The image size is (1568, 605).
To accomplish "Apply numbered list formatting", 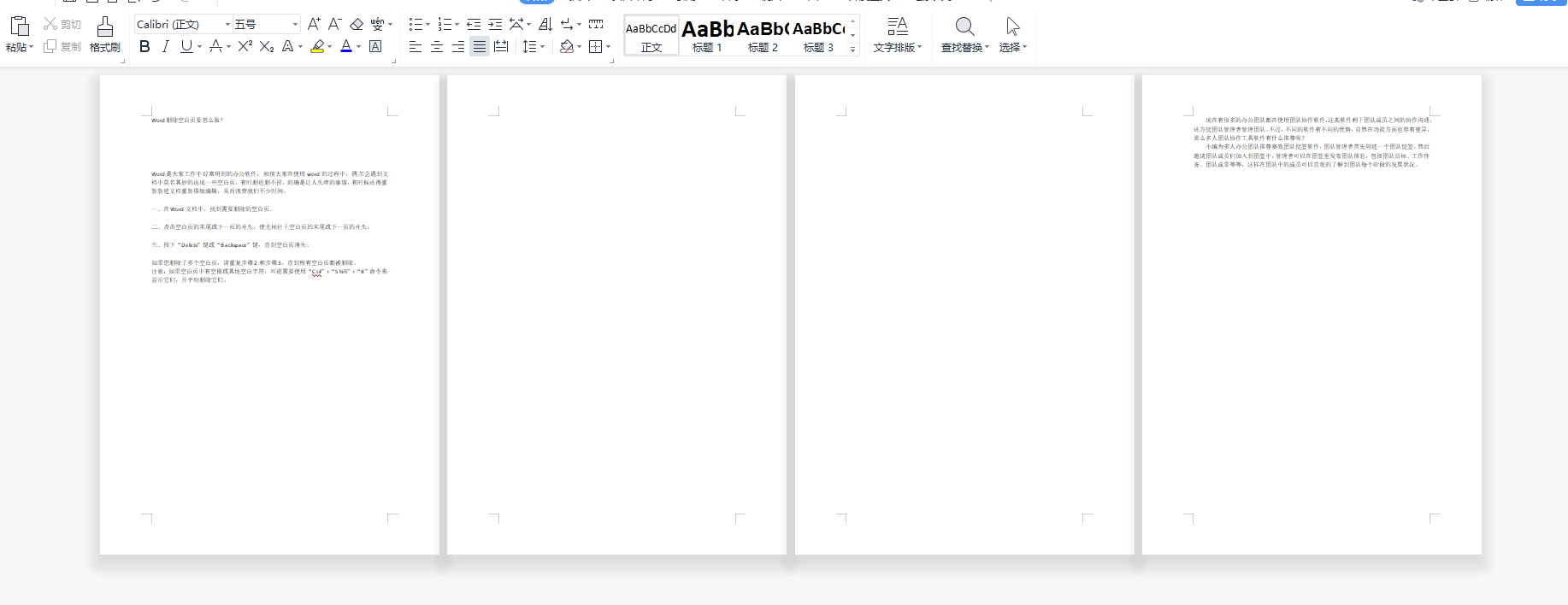I will (x=445, y=24).
